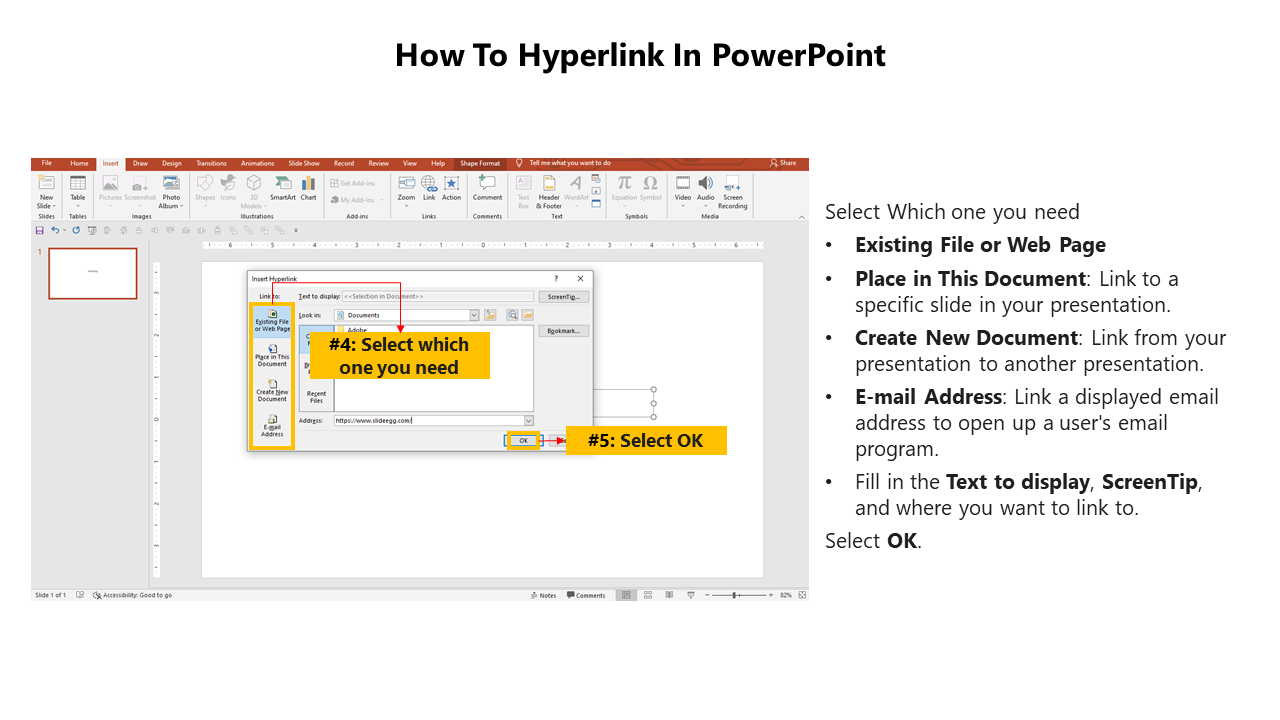Click the Undo arrow in quick access toolbar

tap(55, 230)
